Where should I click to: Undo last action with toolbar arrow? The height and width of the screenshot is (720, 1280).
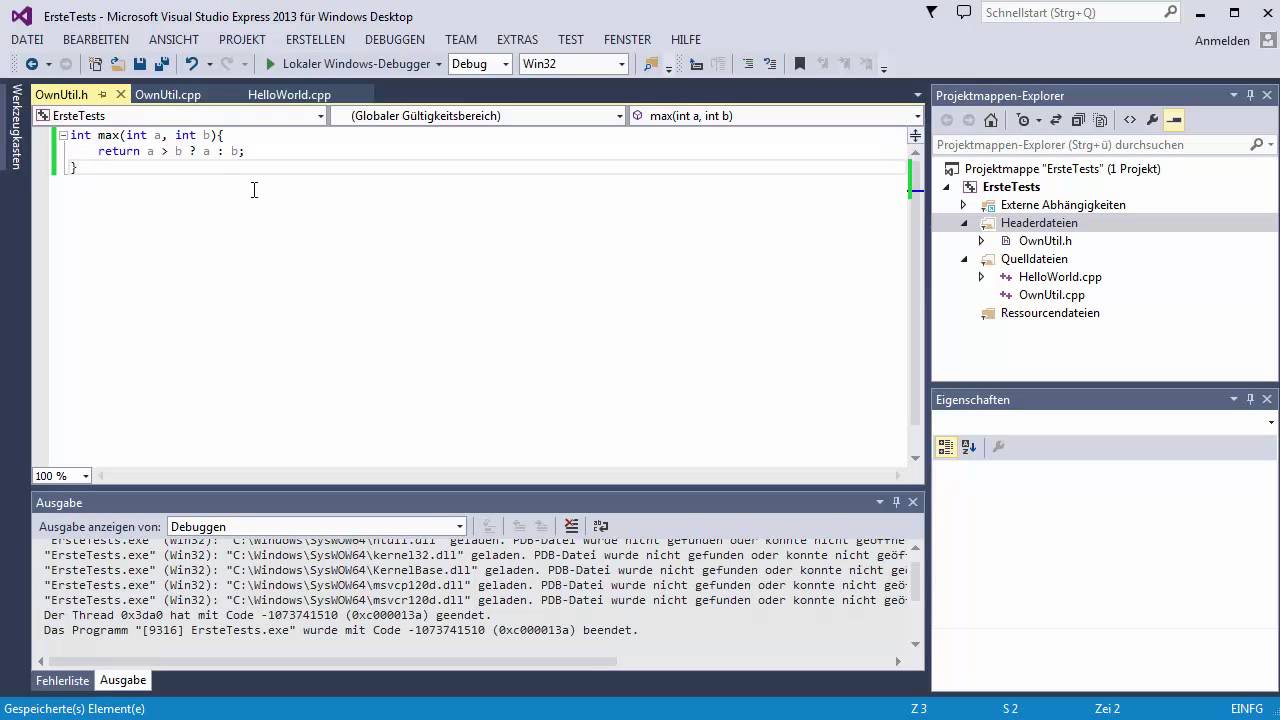(192, 64)
